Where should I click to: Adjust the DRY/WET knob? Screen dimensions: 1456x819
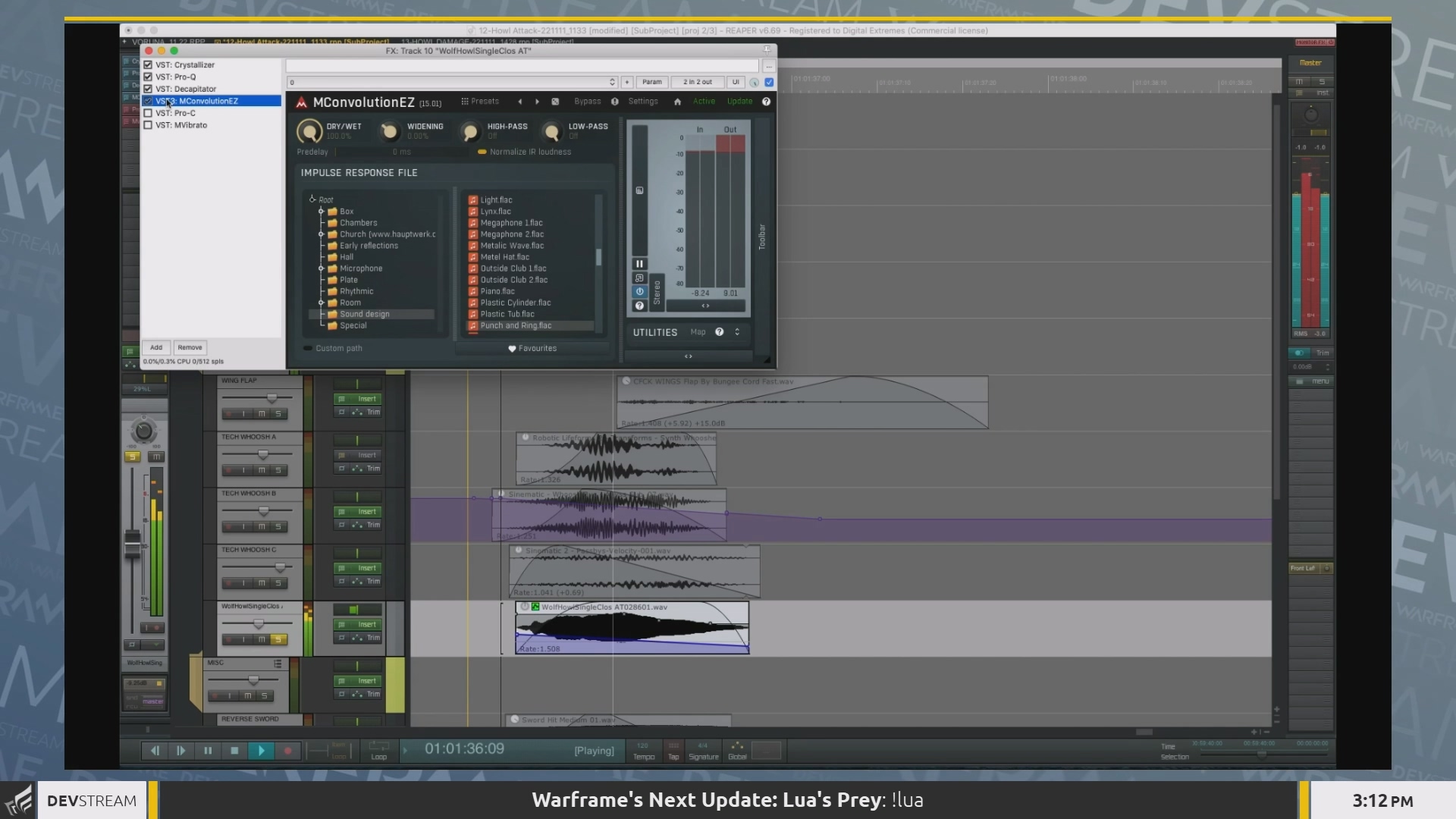(309, 132)
